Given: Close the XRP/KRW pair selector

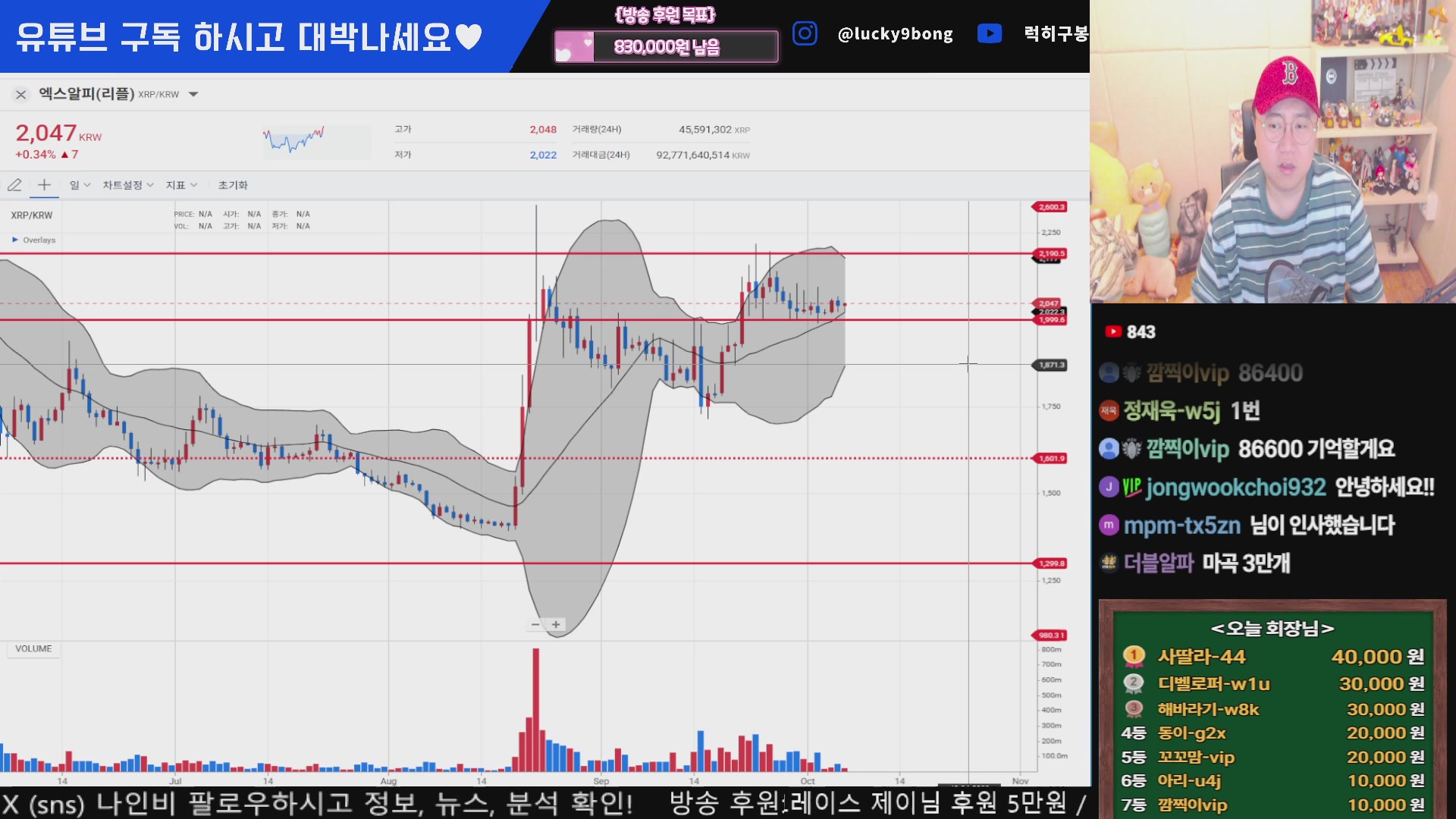Looking at the screenshot, I should (21, 95).
